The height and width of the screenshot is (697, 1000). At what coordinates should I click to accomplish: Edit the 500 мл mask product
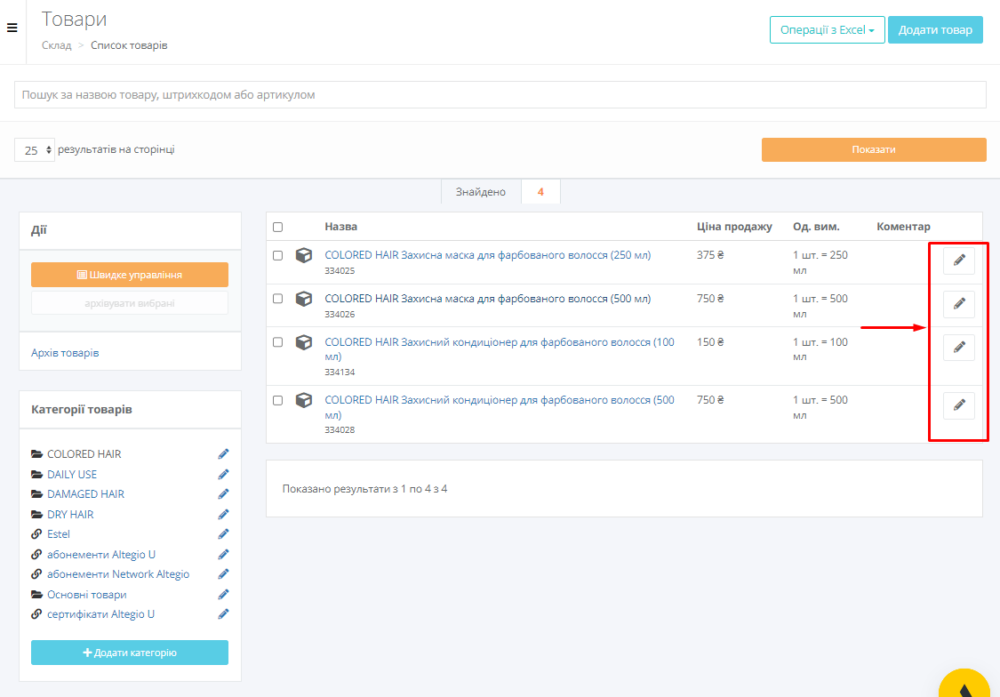[959, 304]
